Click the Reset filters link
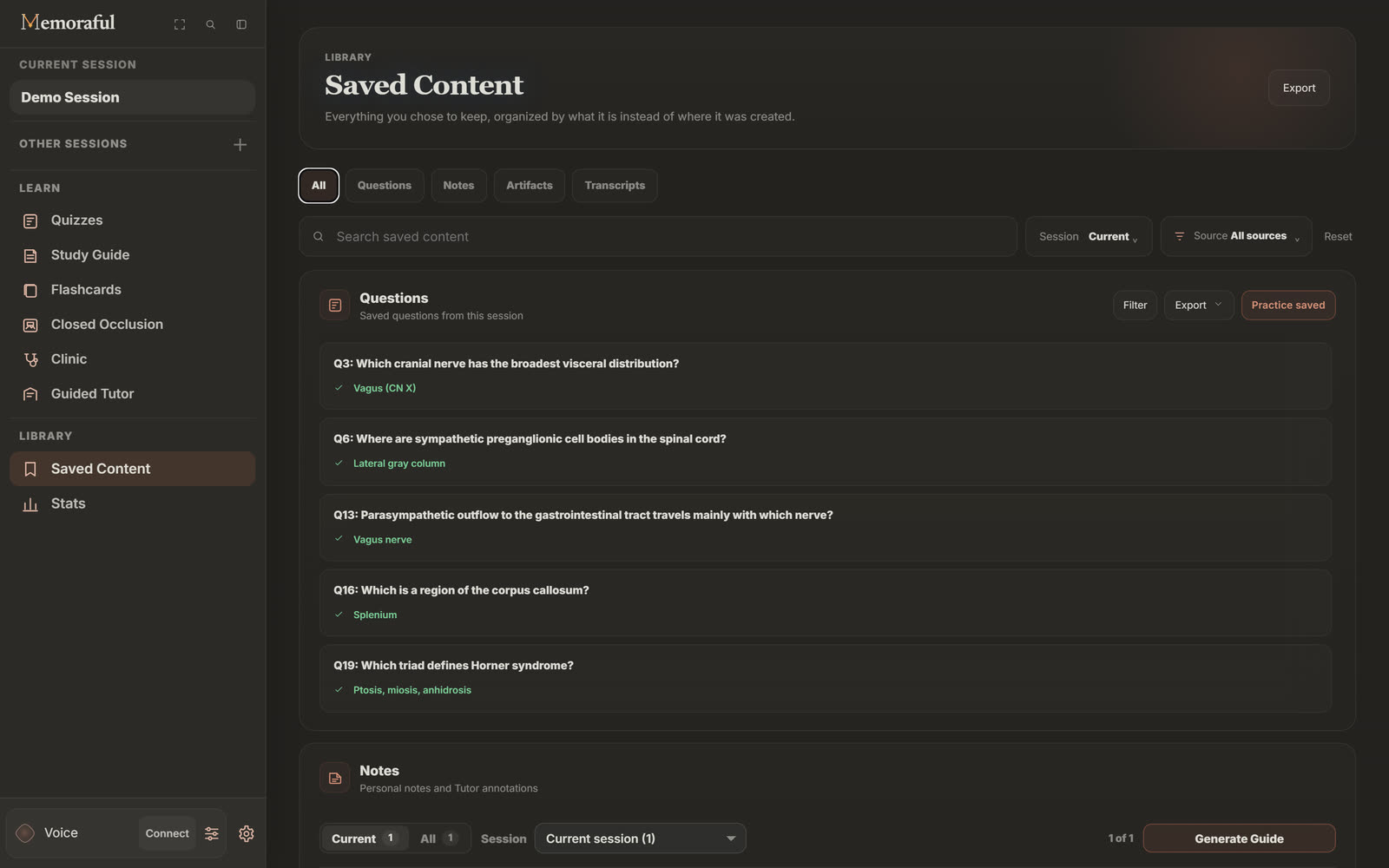 point(1338,236)
